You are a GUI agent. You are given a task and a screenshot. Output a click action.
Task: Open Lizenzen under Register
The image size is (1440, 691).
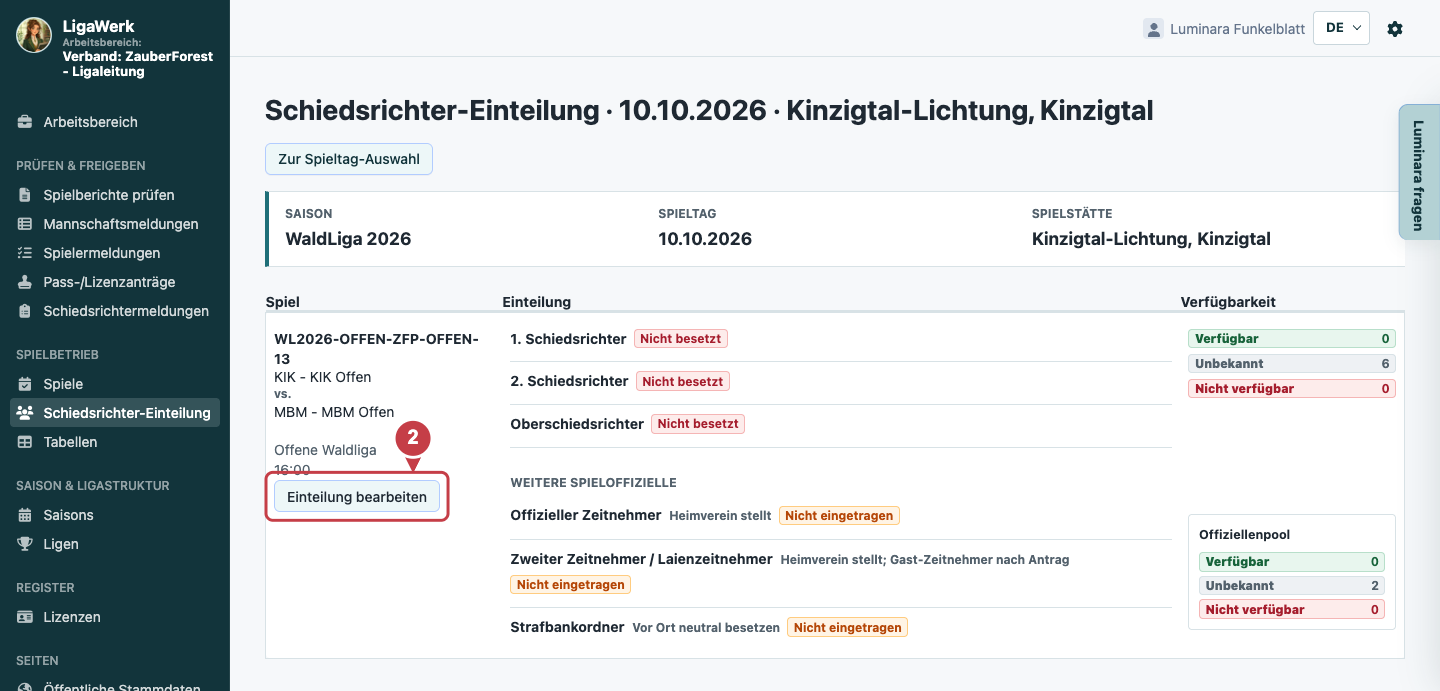115,617
